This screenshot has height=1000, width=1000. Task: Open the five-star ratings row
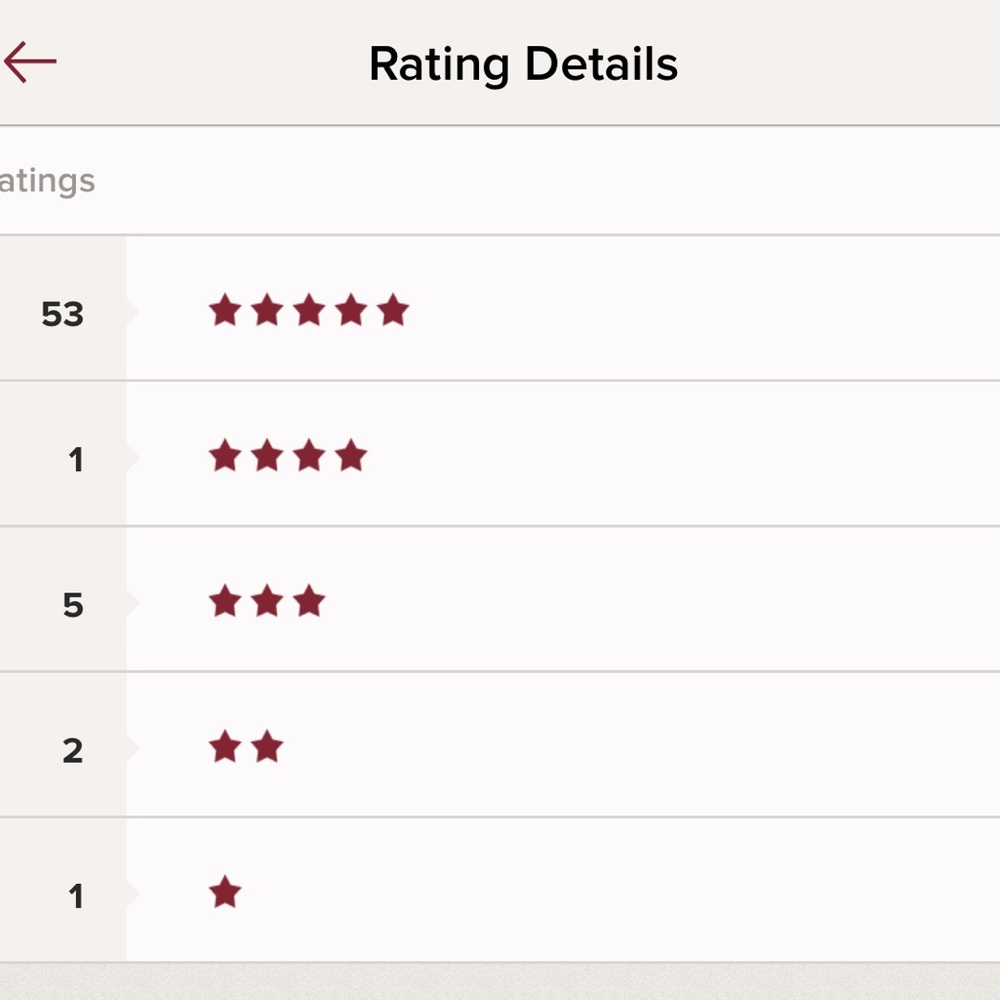[500, 309]
